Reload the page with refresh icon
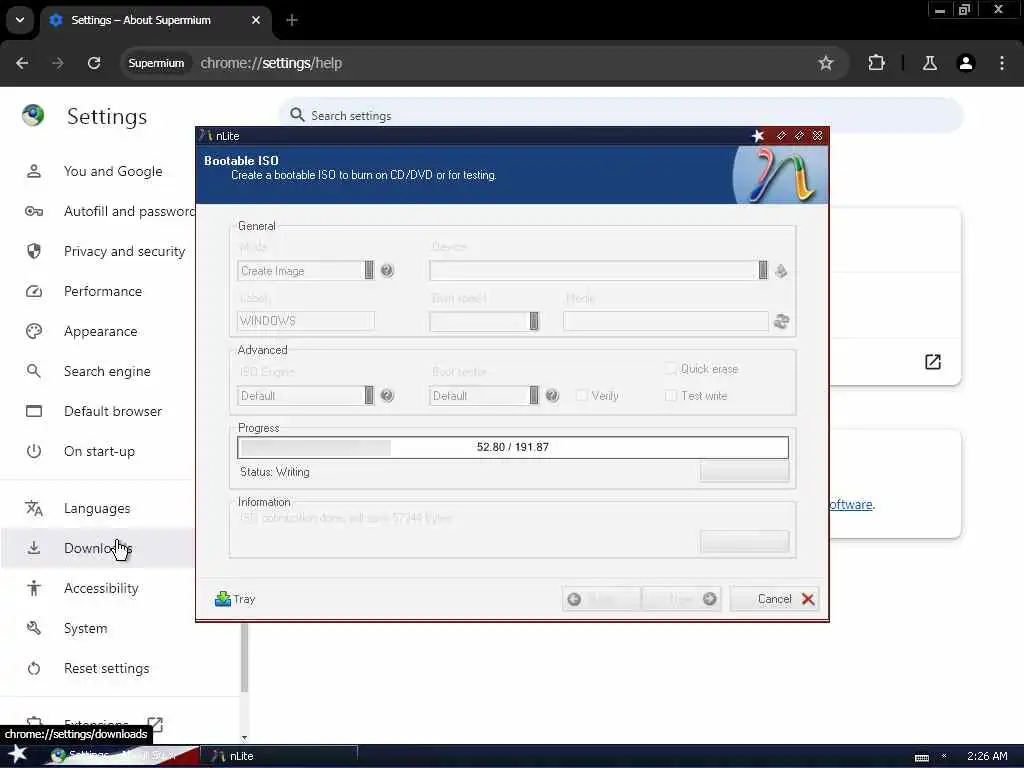 [94, 63]
